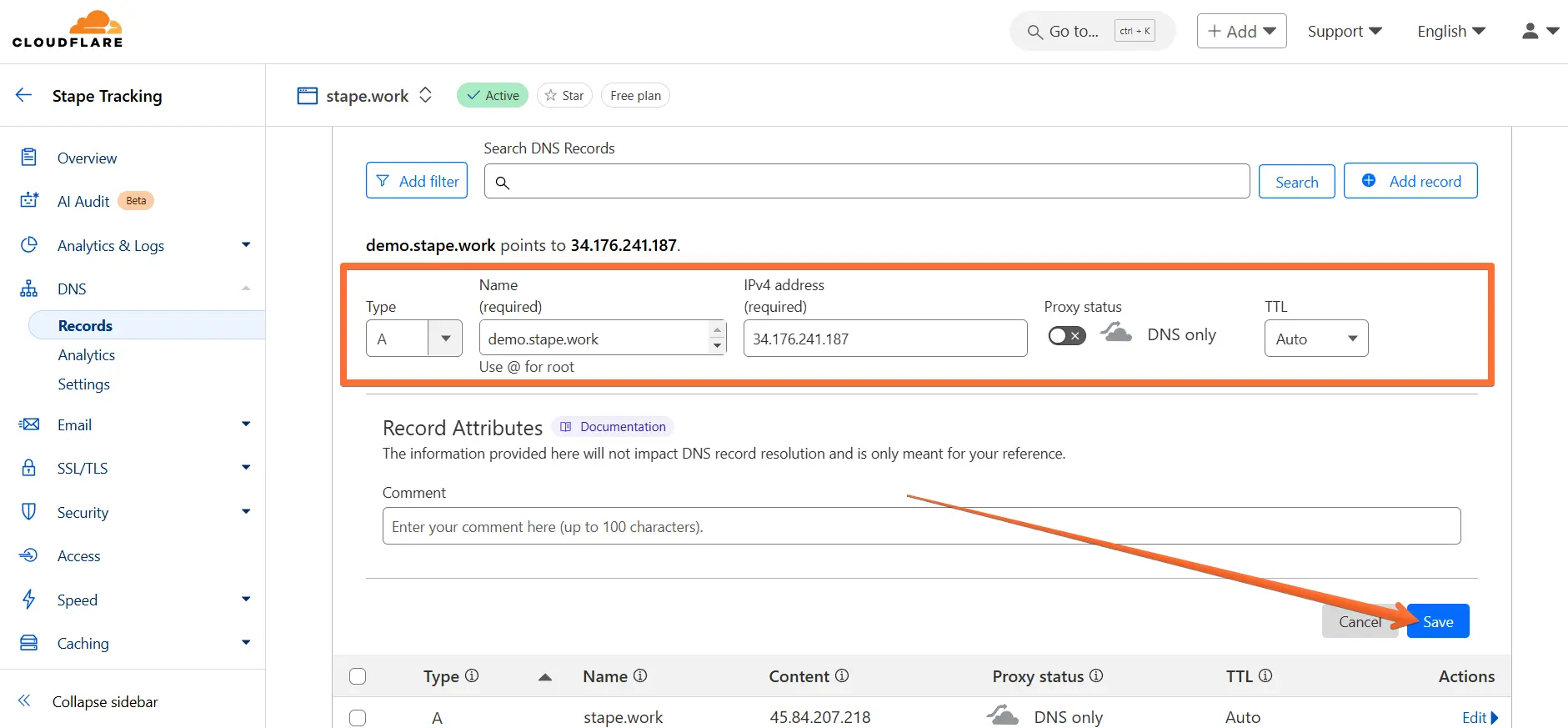The image size is (1568, 728).
Task: Open the English language dropdown
Action: (1451, 31)
